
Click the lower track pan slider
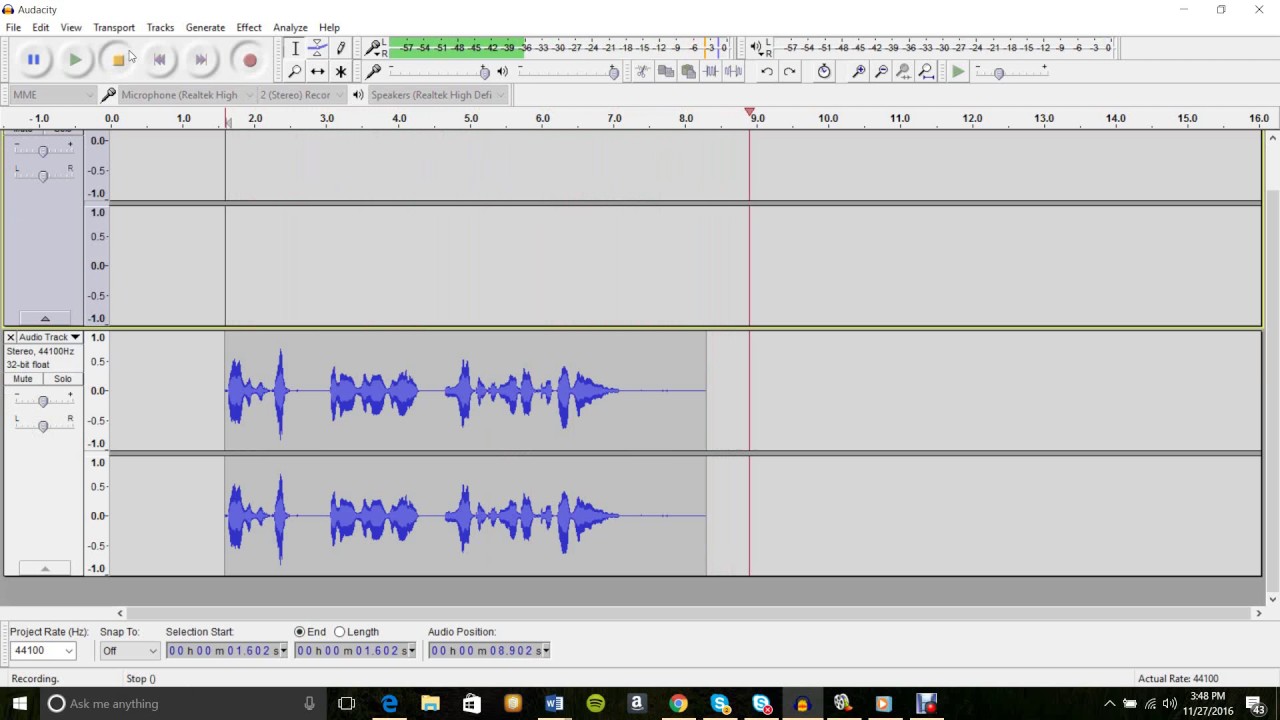pyautogui.click(x=43, y=425)
